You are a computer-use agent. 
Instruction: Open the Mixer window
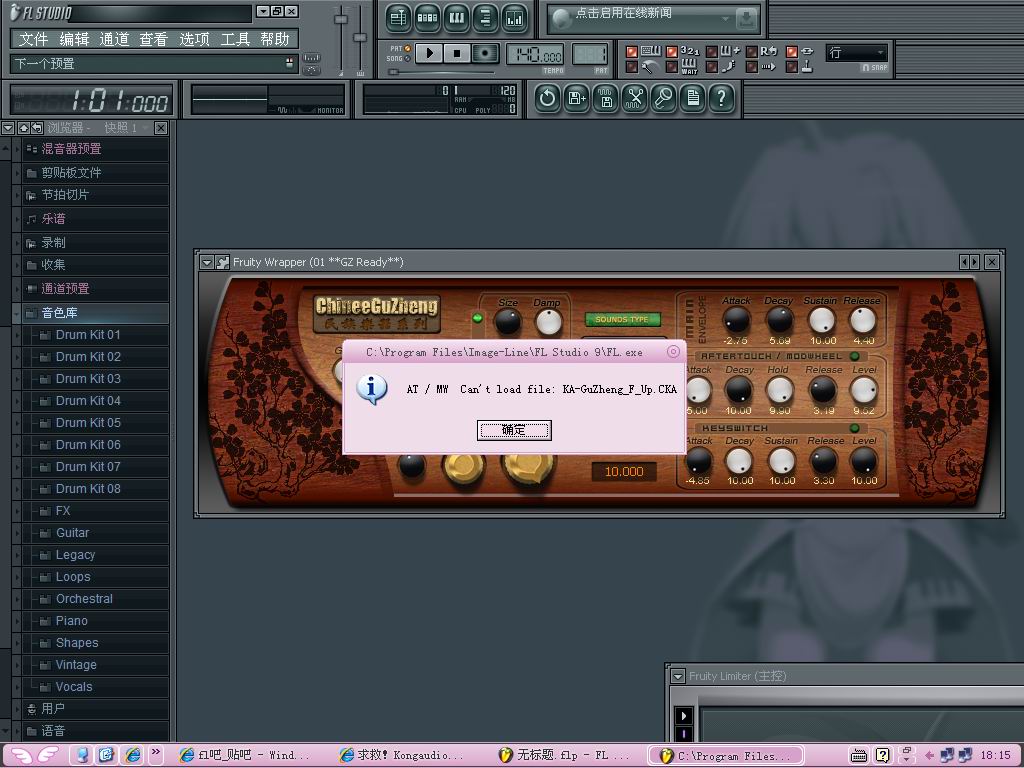pyautogui.click(x=515, y=18)
